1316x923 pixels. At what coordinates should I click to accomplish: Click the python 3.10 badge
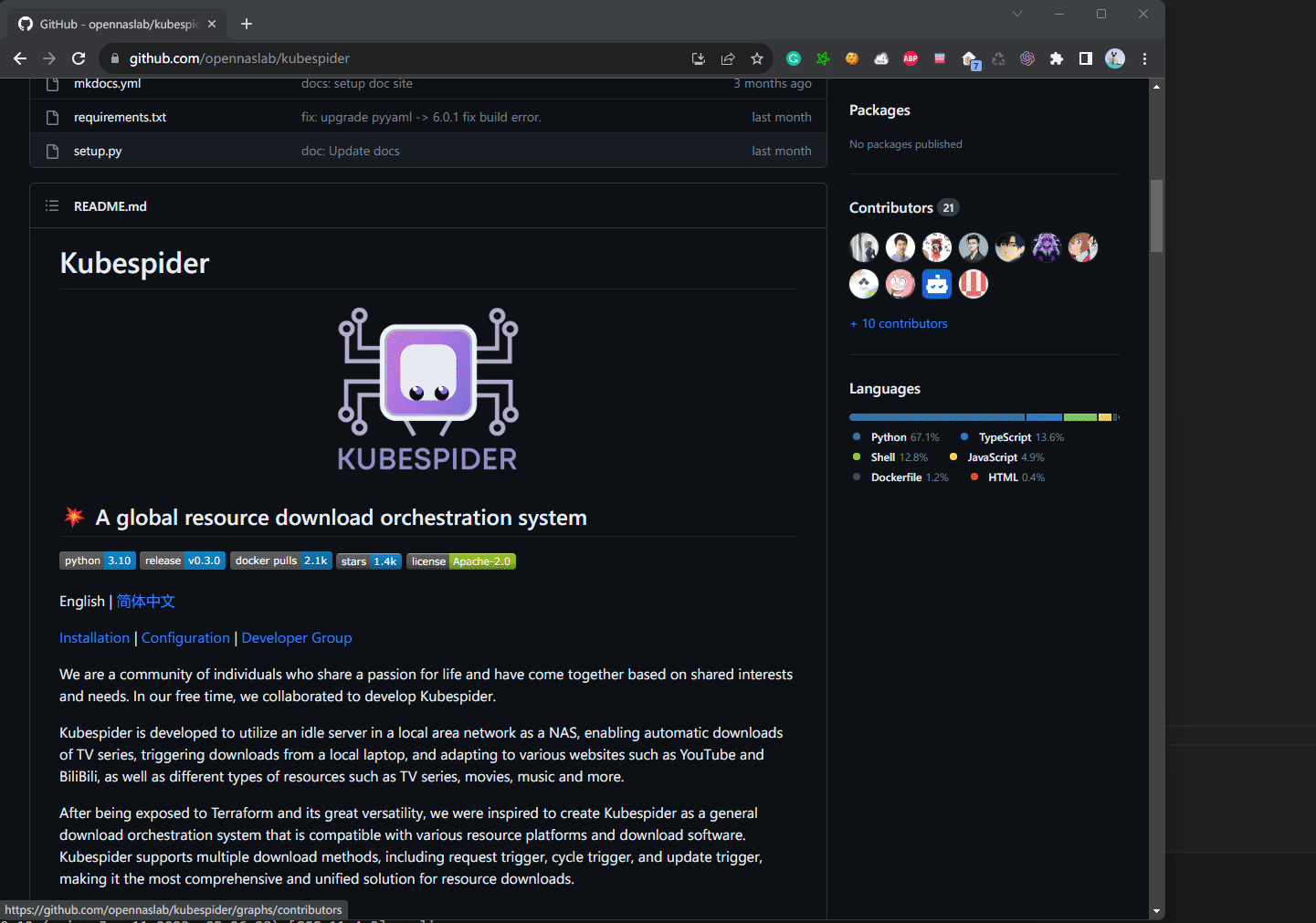point(98,561)
